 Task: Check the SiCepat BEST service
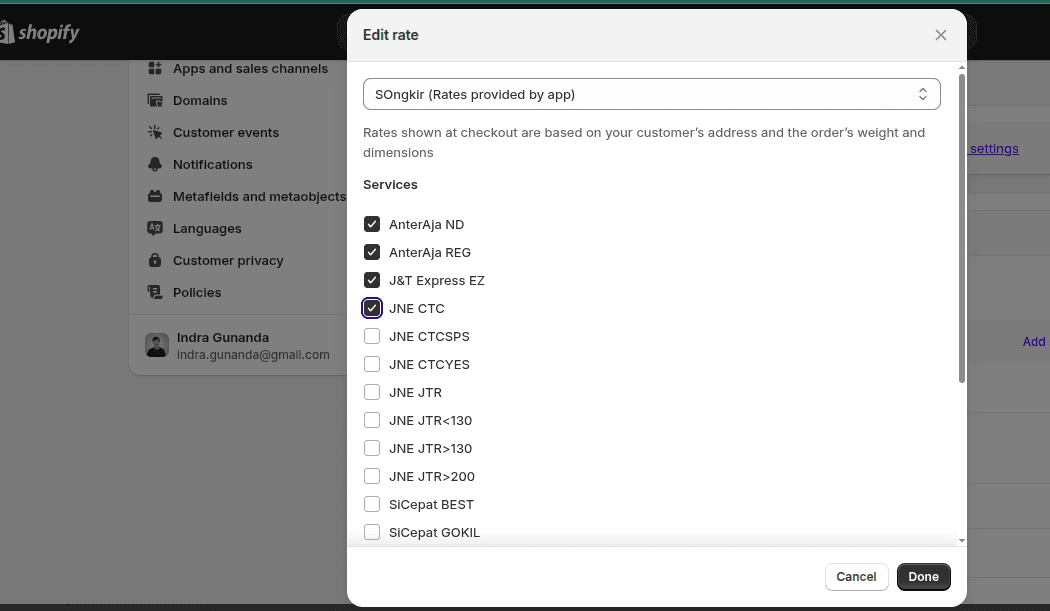click(372, 505)
